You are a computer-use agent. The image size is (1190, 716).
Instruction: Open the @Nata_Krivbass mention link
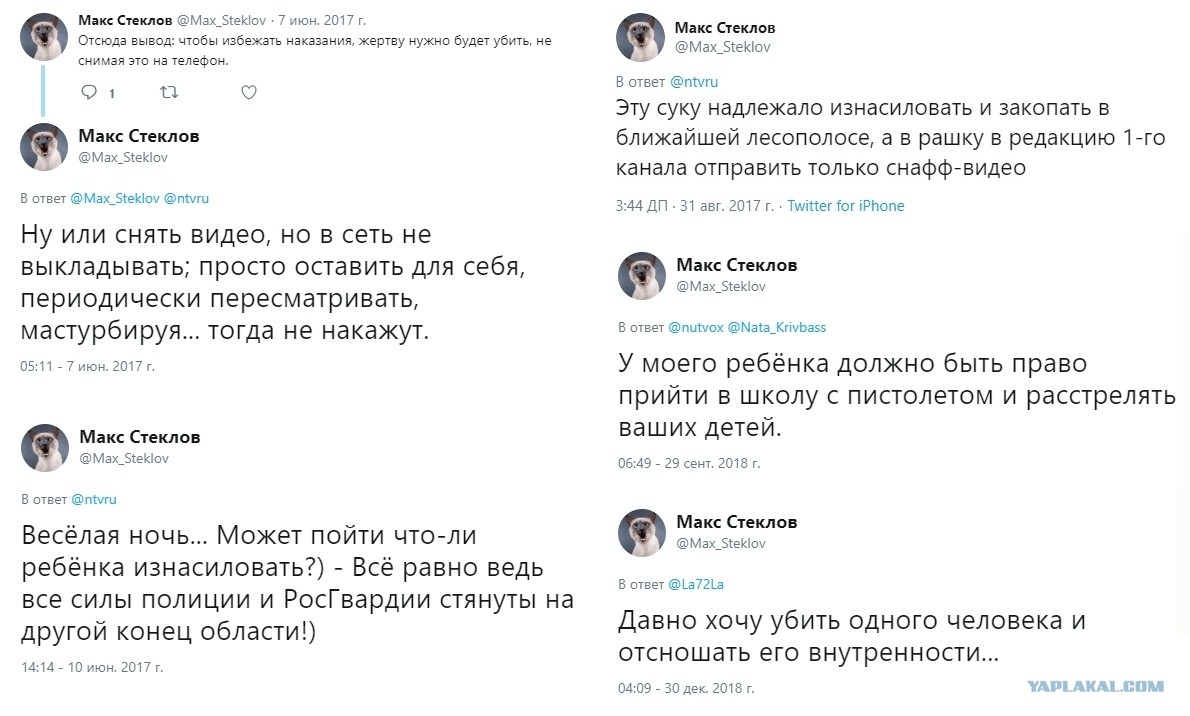776,327
